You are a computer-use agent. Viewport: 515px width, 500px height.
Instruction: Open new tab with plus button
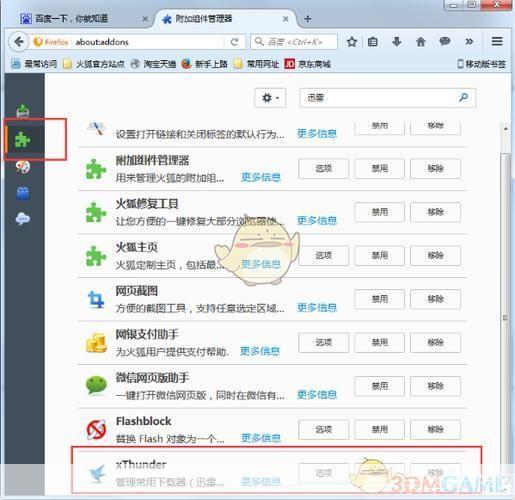pos(308,19)
